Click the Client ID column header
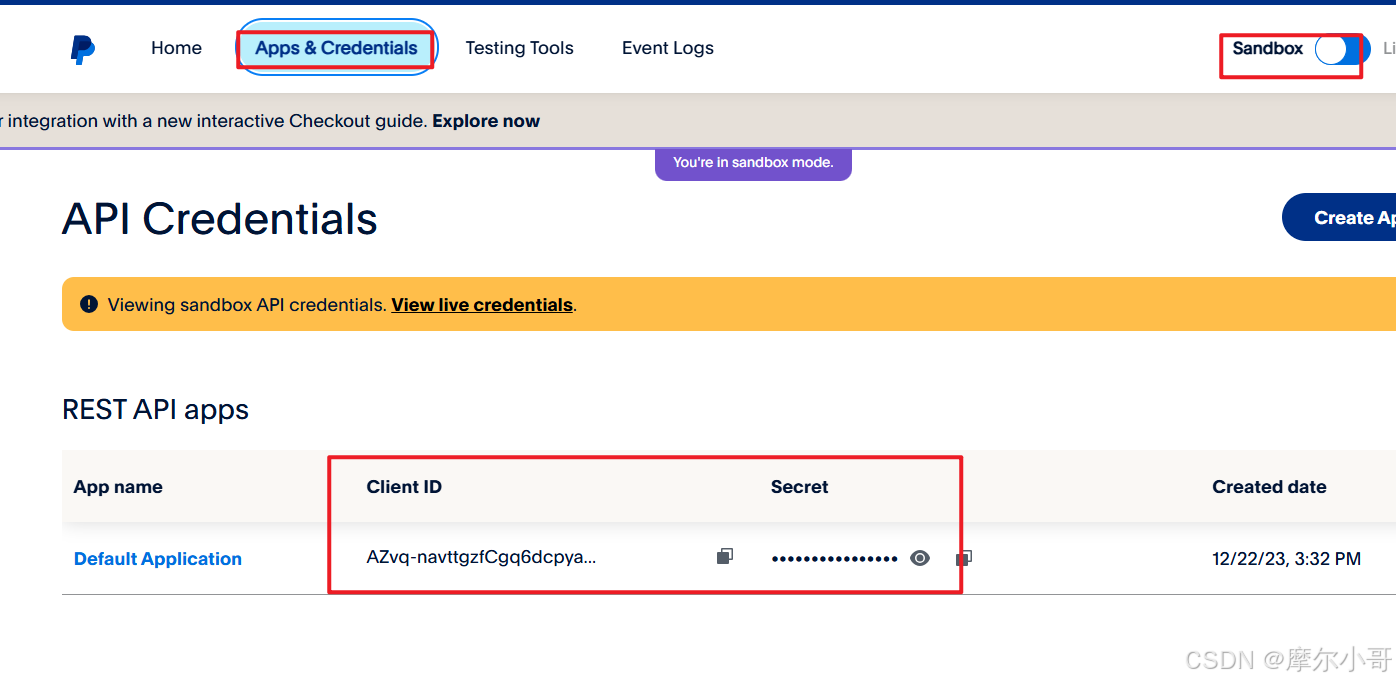The width and height of the screenshot is (1396, 683). [x=404, y=487]
